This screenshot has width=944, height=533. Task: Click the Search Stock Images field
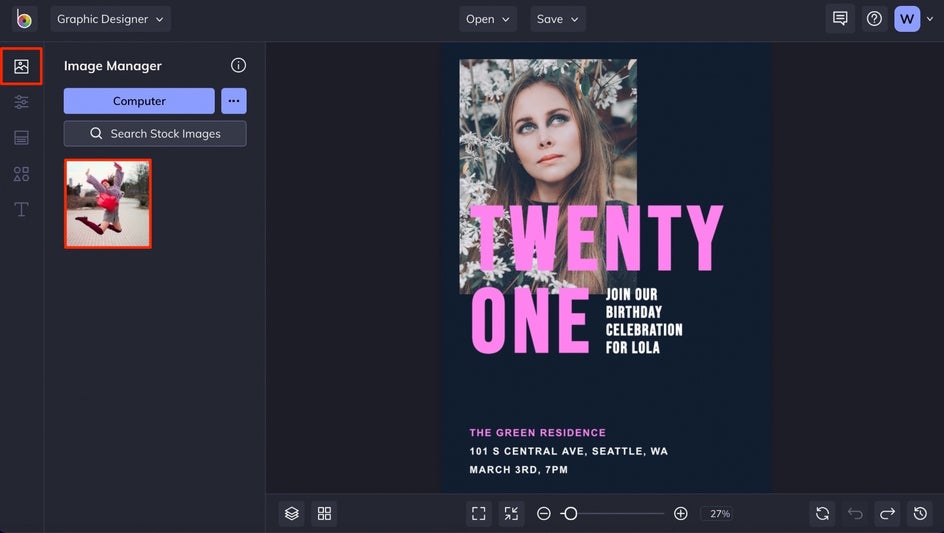point(155,134)
